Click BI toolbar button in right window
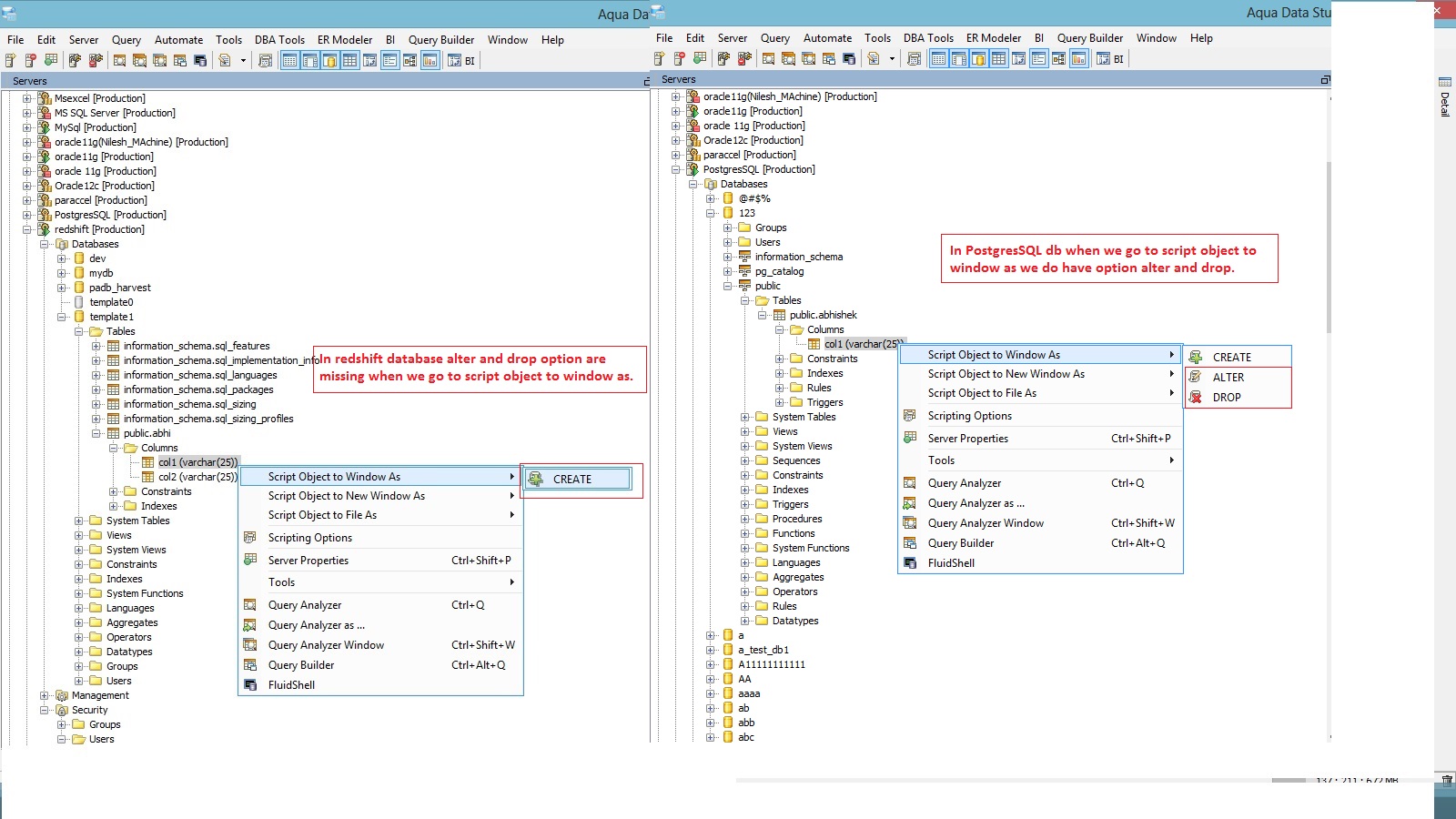The image size is (1456, 819). [1110, 59]
